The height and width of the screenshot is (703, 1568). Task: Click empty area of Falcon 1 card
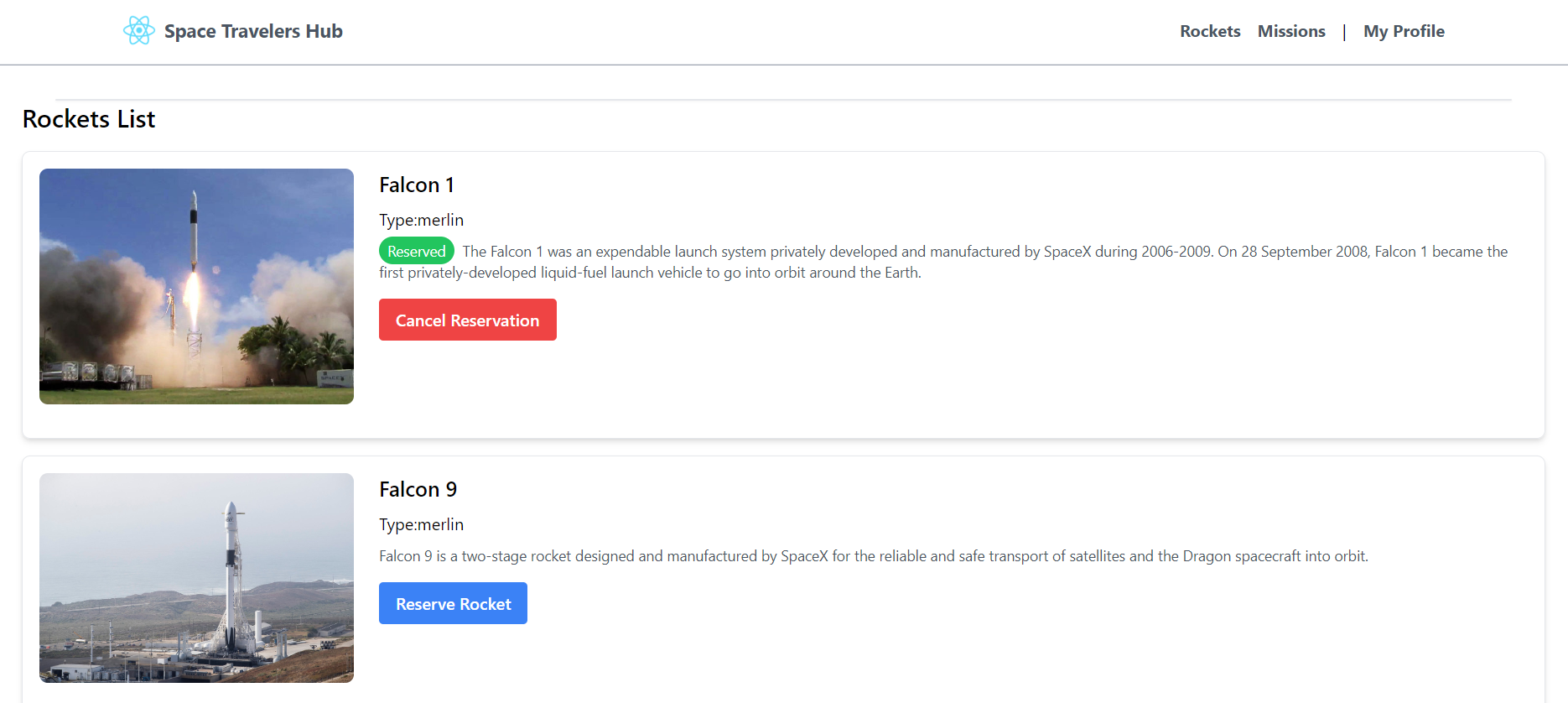coord(1006,369)
